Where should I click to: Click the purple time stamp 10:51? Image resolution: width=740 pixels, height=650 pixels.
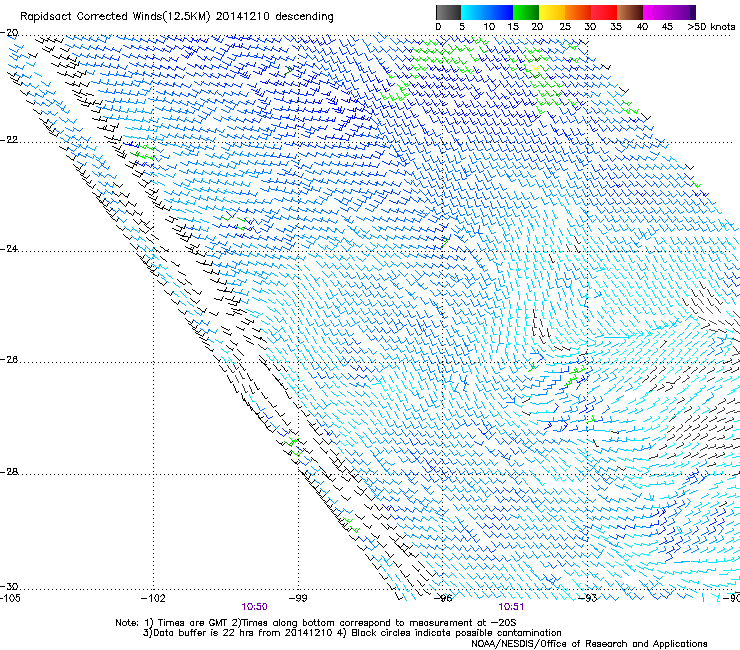pos(511,607)
